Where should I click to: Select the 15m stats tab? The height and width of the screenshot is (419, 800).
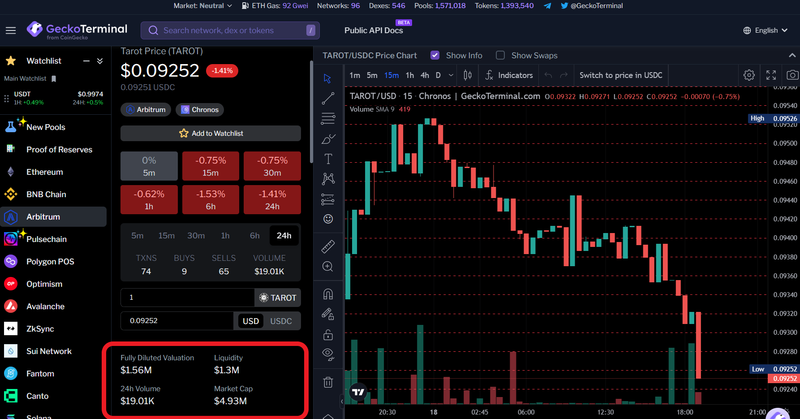[166, 236]
